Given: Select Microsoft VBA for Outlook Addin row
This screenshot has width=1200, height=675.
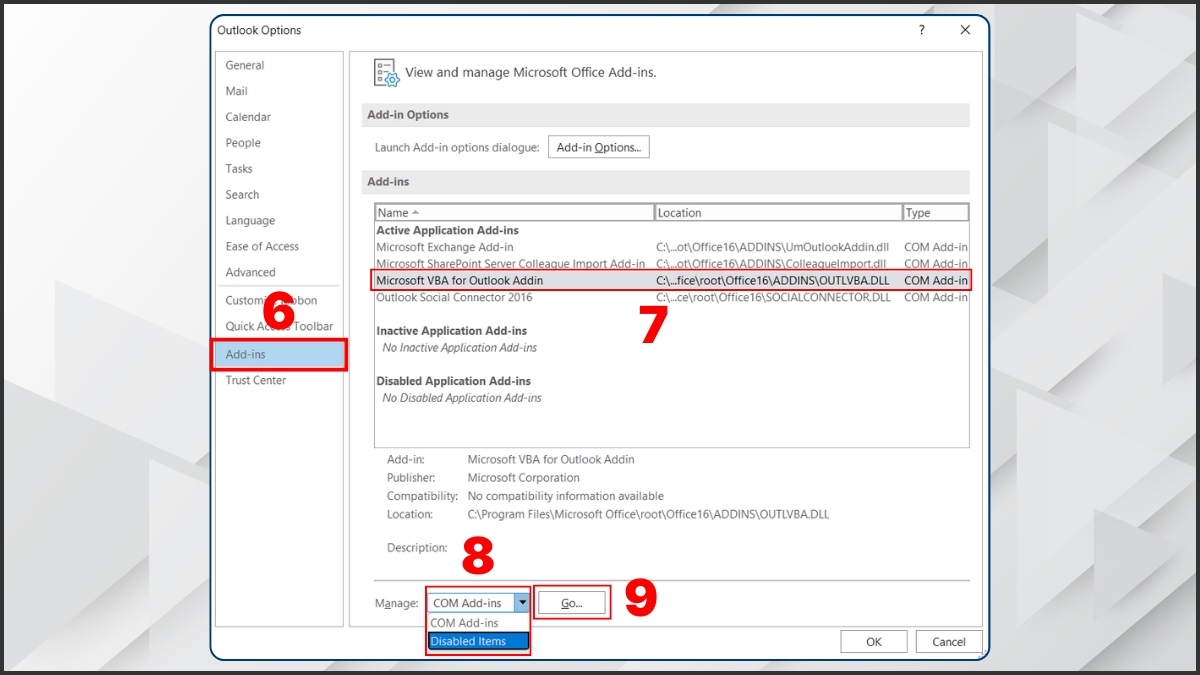Looking at the screenshot, I should 672,281.
